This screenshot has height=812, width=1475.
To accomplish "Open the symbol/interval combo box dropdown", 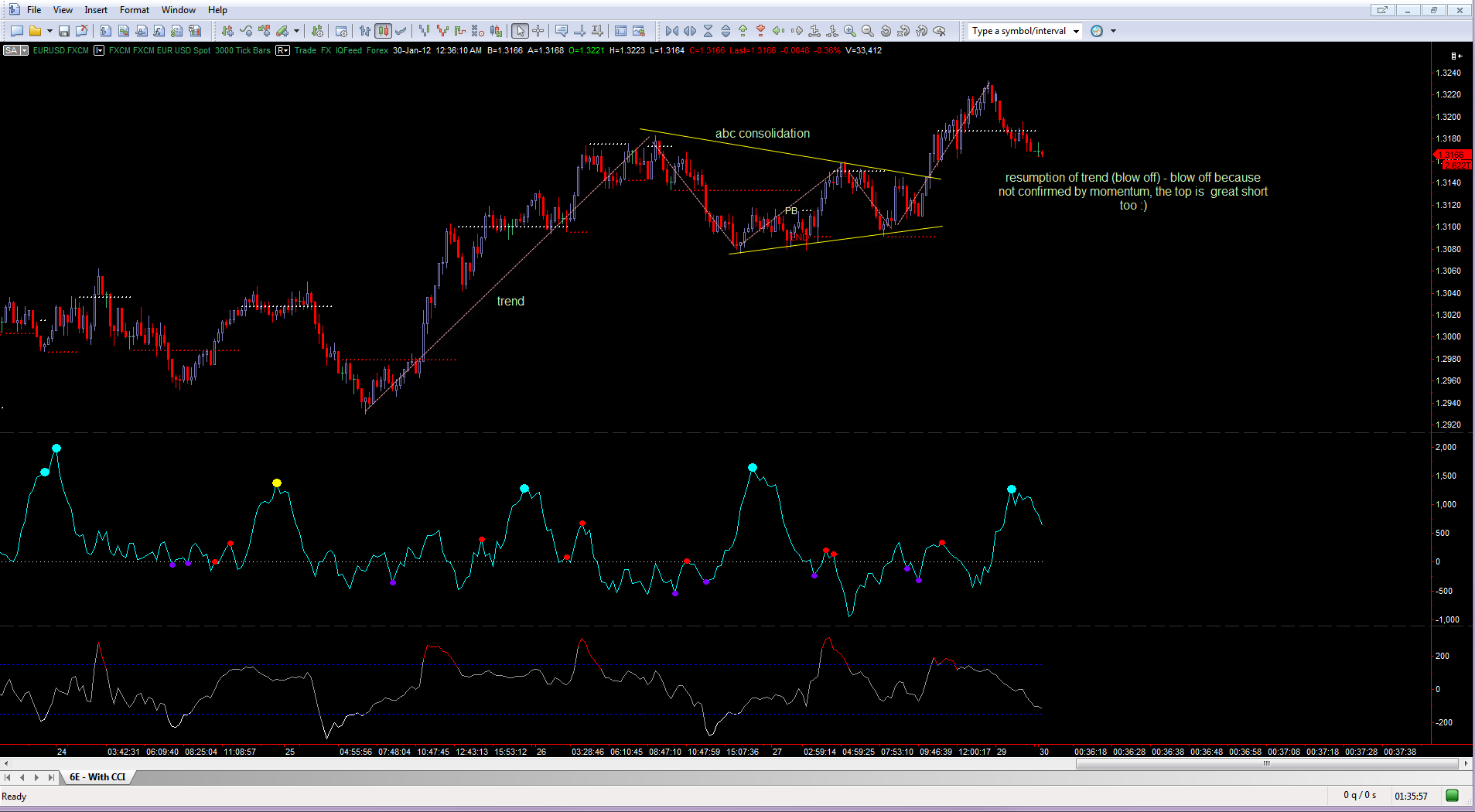I will pos(1076,31).
